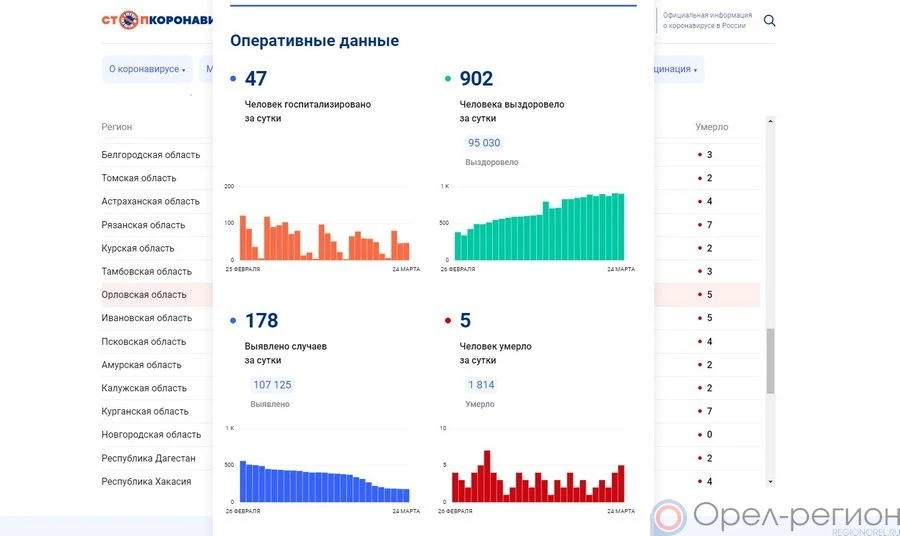
Task: Click the red deaths bar chart
Action: click(539, 477)
